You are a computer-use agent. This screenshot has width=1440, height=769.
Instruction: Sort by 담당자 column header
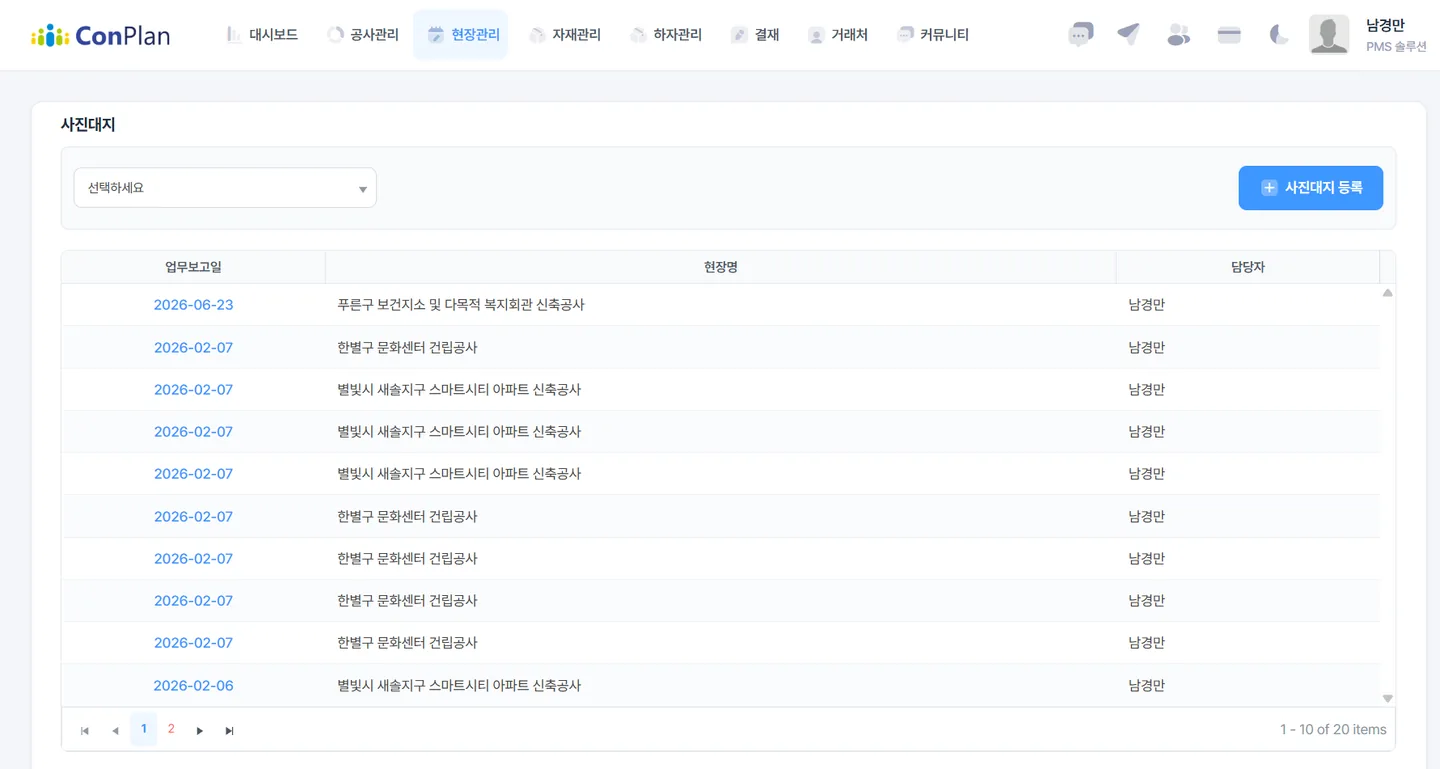(1248, 267)
